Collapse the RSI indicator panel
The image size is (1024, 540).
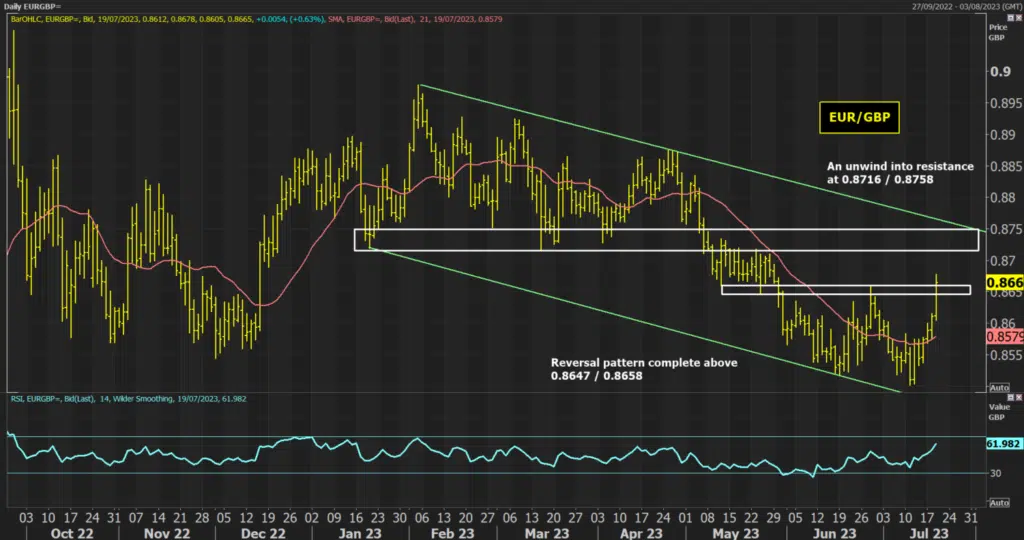pyautogui.click(x=1011, y=397)
